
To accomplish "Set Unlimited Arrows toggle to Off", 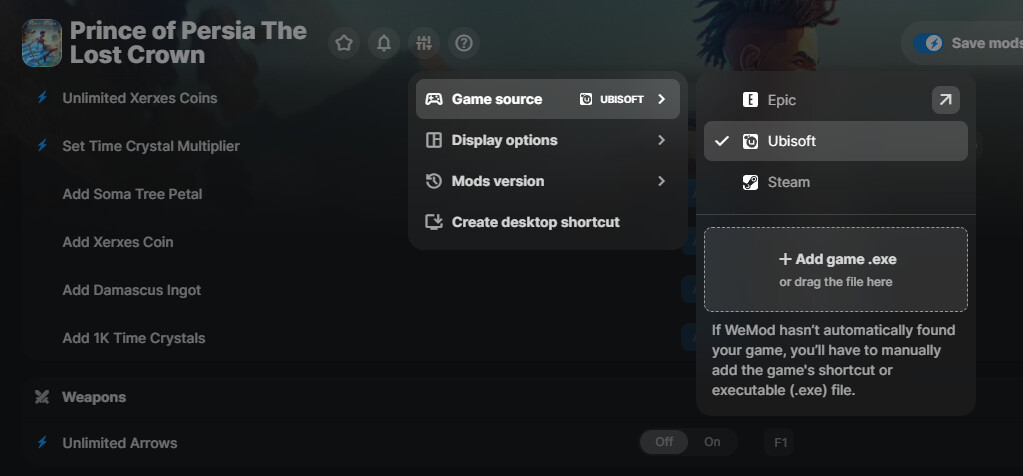I will pyautogui.click(x=664, y=442).
